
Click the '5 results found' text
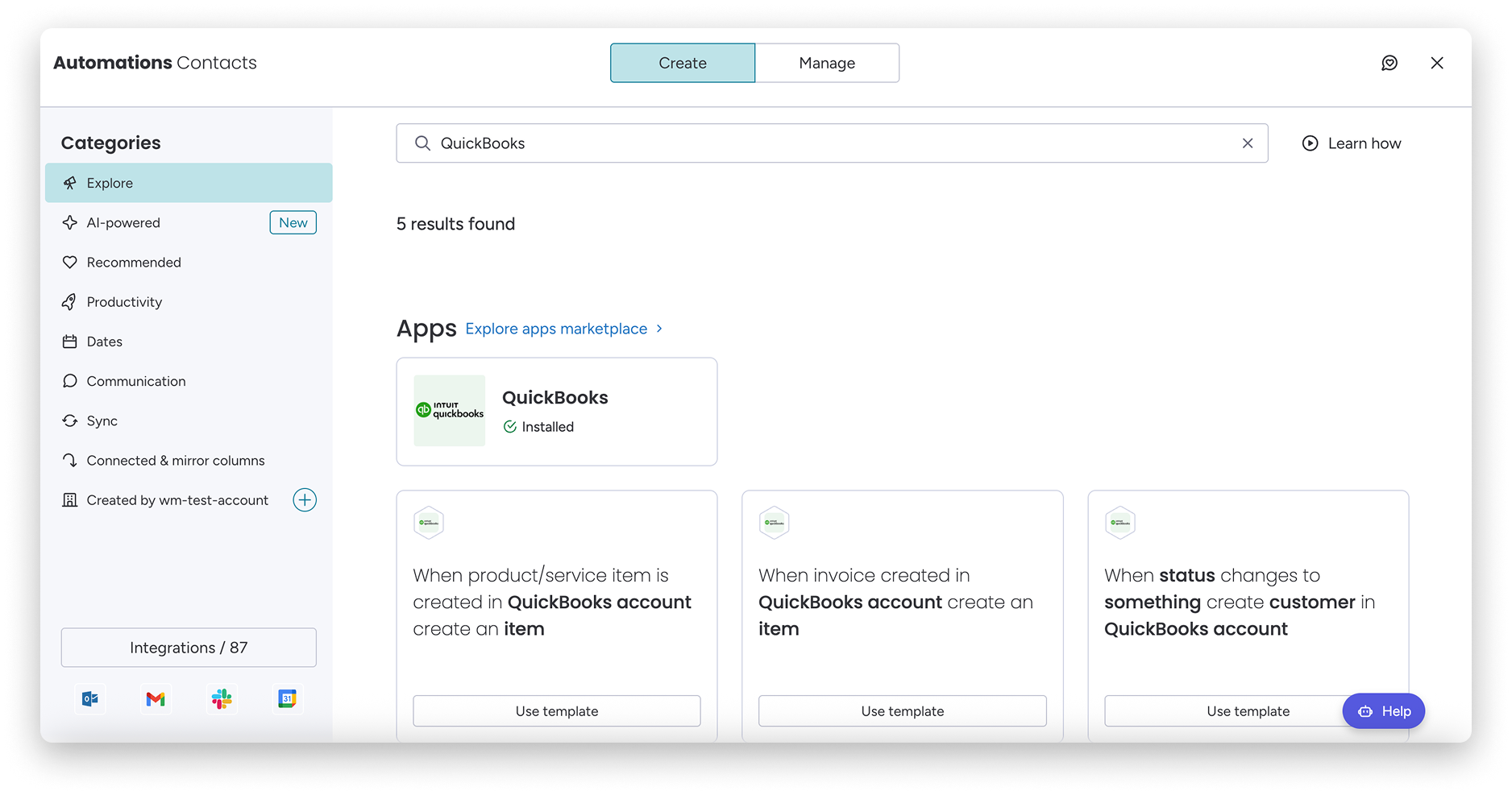point(455,224)
